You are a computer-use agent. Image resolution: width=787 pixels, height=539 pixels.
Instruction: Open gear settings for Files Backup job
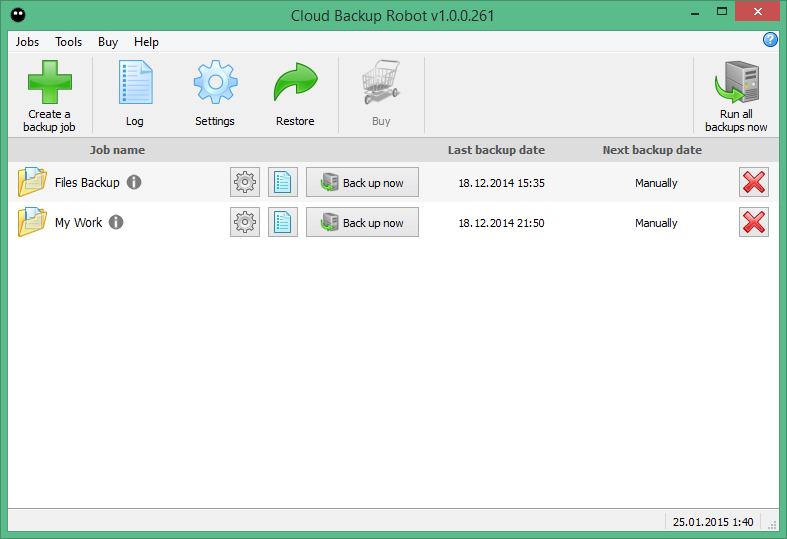(x=245, y=183)
